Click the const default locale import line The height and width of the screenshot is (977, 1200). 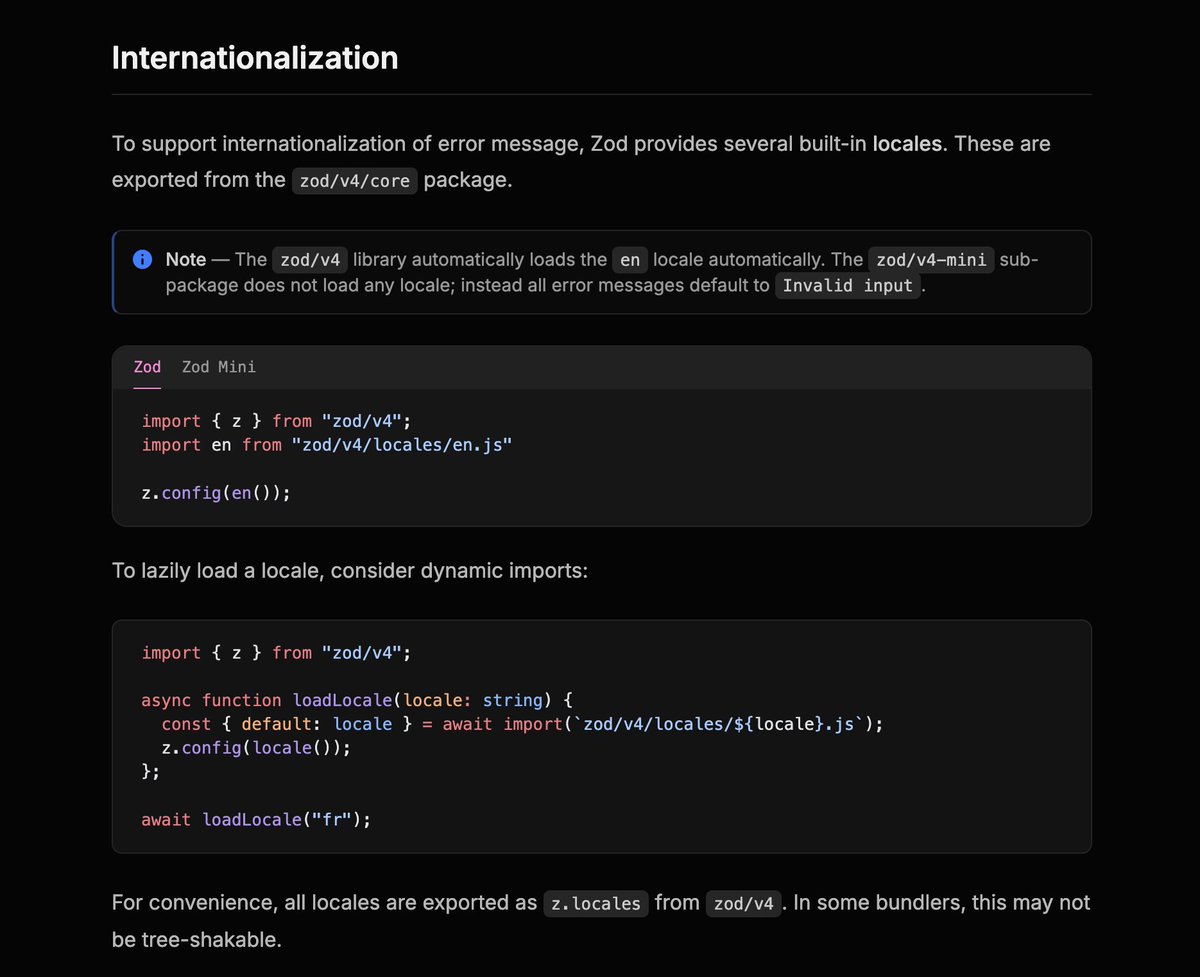[523, 724]
